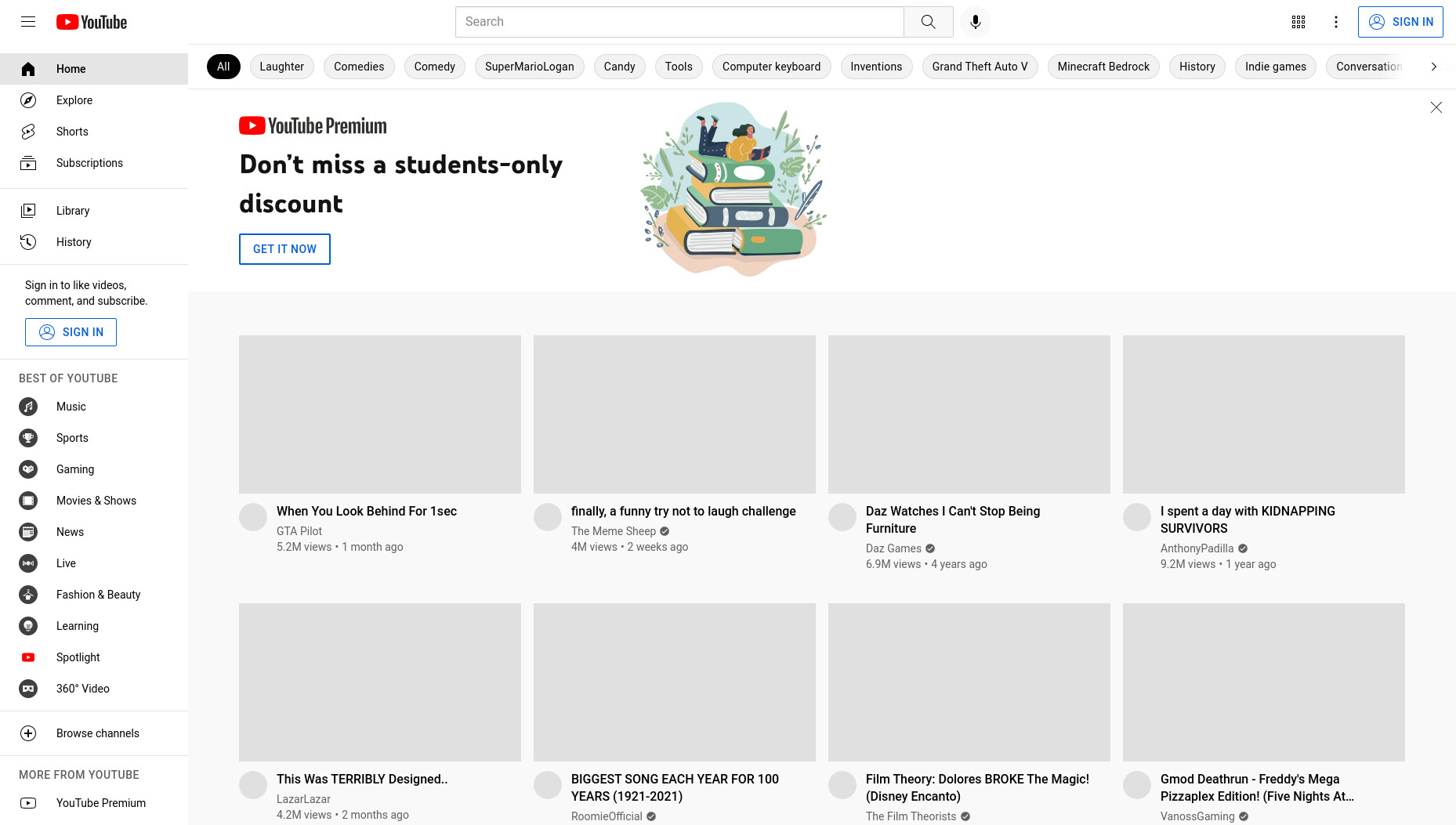Select the Tools filter chip
The image size is (1456, 825).
679,67
